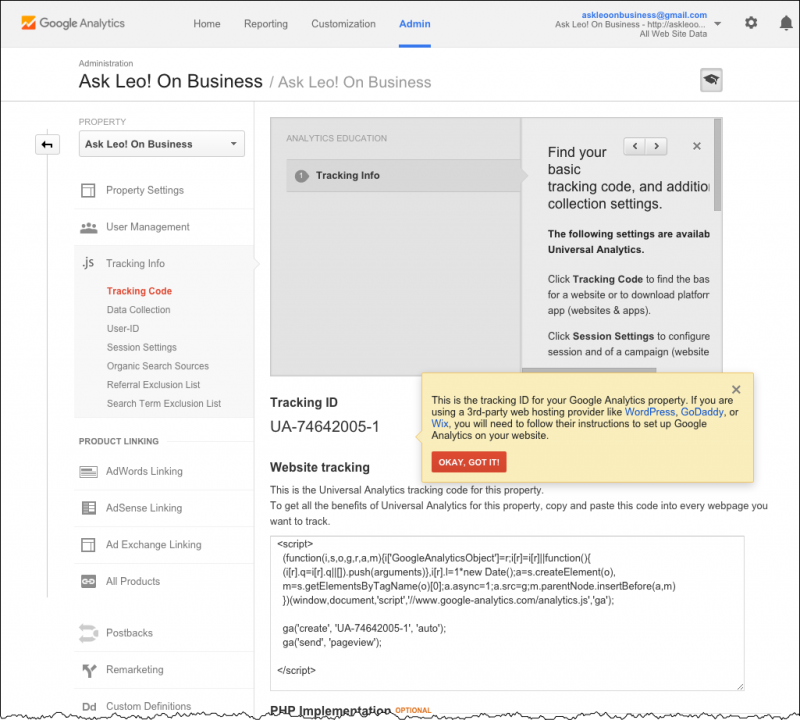Open the settings gear icon
Screen dimensions: 800x720
(751, 23)
